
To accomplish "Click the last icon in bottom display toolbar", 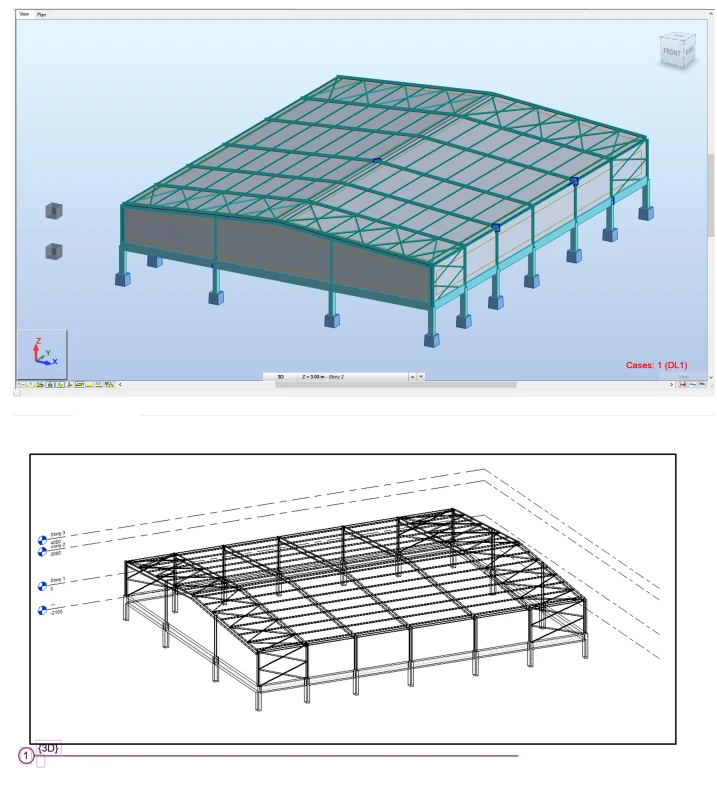I will click(x=109, y=384).
